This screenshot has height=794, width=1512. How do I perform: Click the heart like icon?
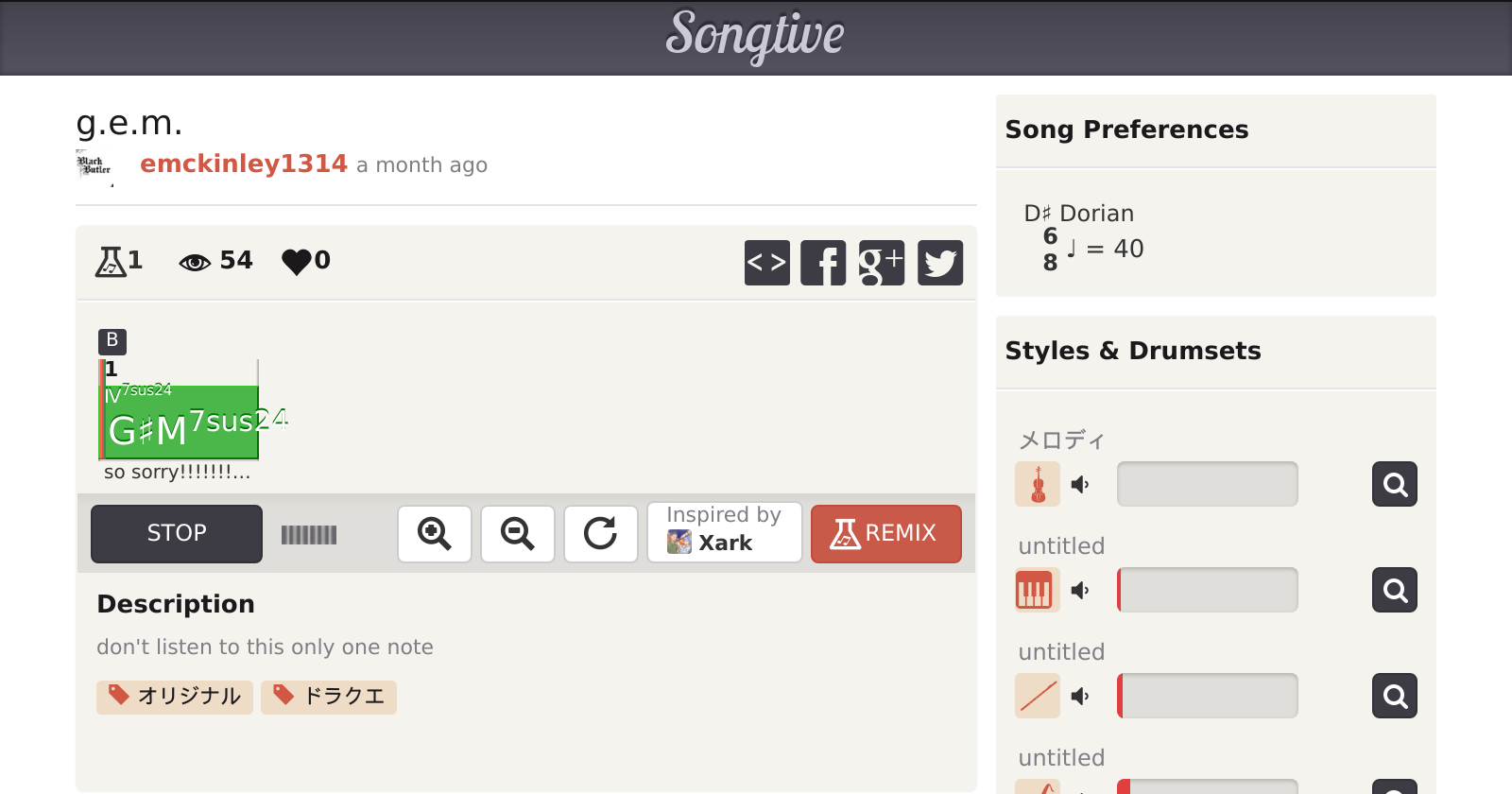pos(297,261)
